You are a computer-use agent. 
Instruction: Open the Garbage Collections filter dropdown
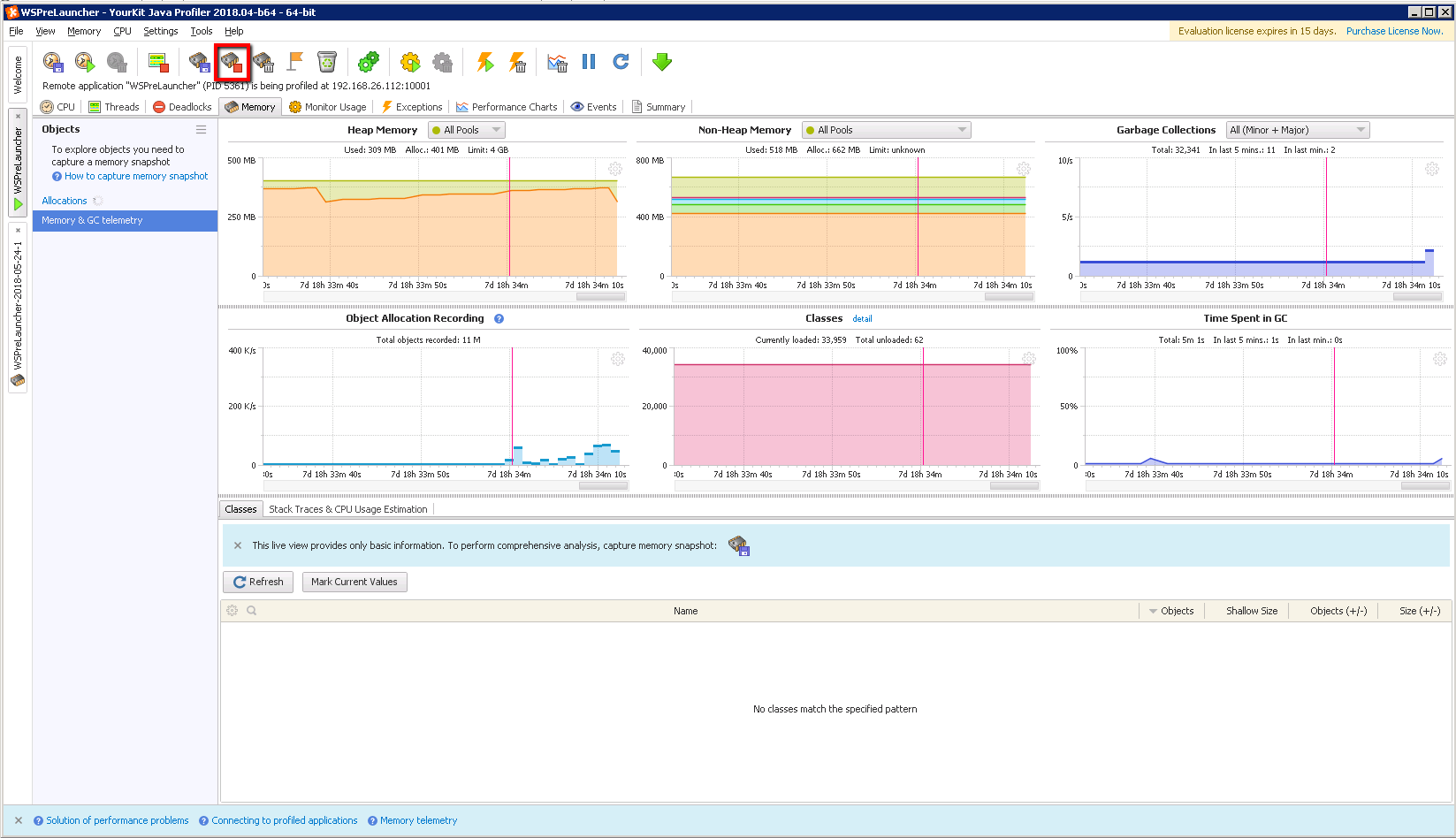point(1297,129)
